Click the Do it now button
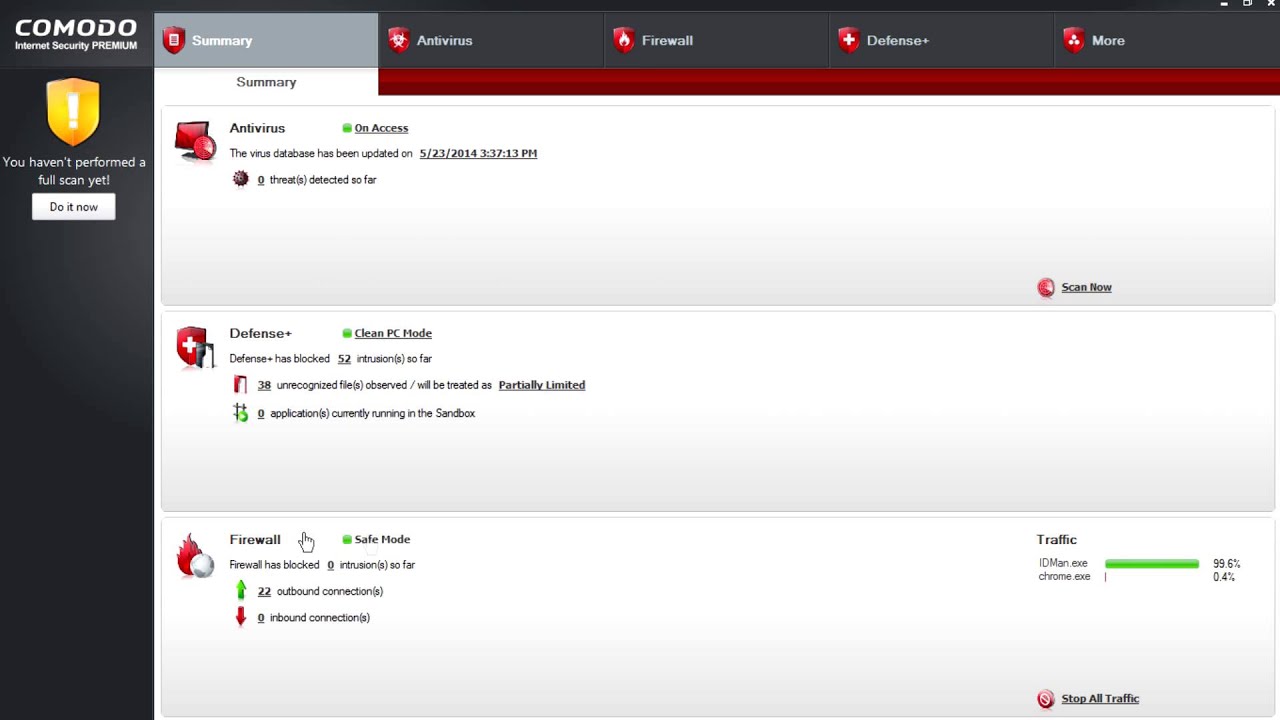The height and width of the screenshot is (720, 1280). pyautogui.click(x=73, y=207)
